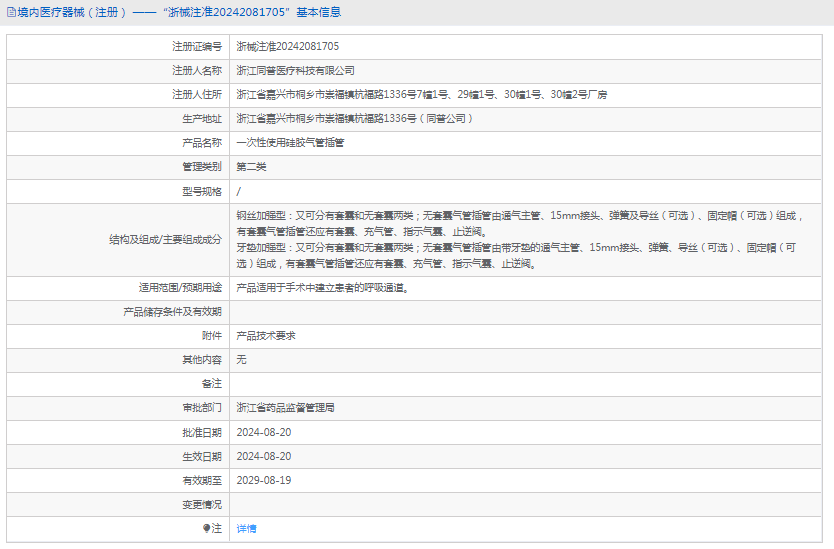Select product name 一次性使用硅胶气管插管
Viewport: 834px width, 549px height.
click(x=290, y=143)
